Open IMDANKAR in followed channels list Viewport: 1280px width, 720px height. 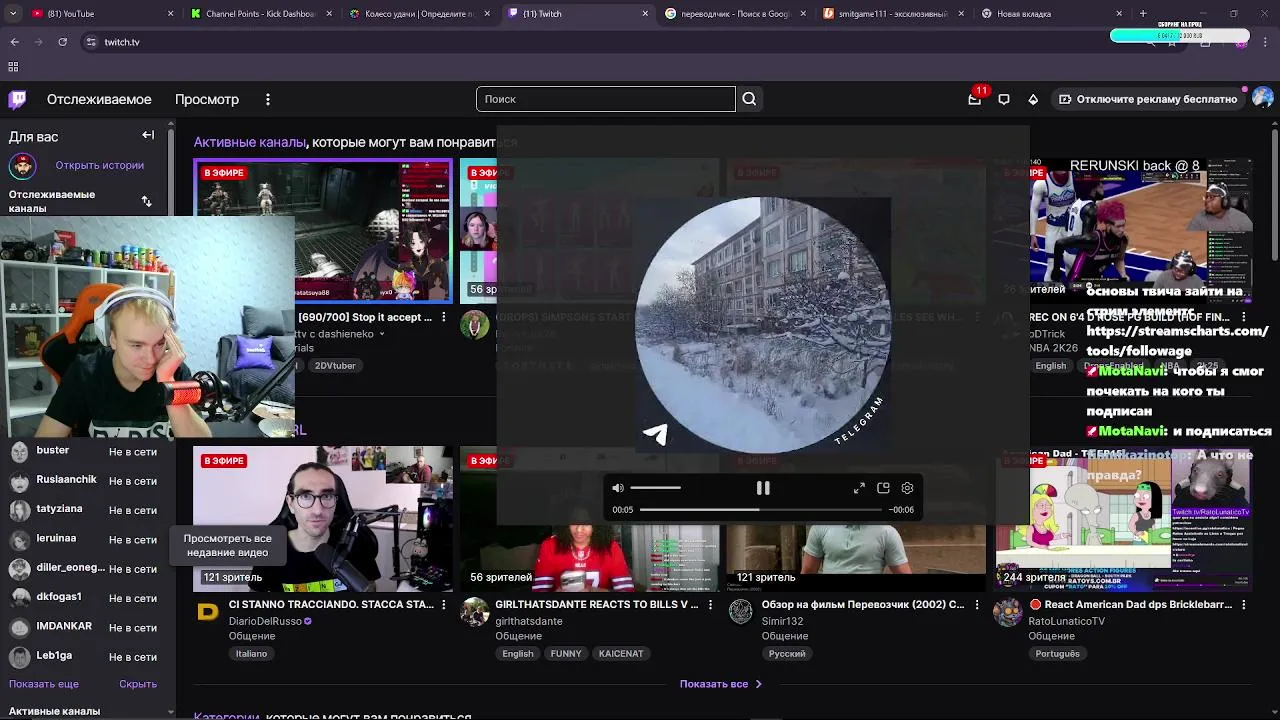(x=88, y=627)
